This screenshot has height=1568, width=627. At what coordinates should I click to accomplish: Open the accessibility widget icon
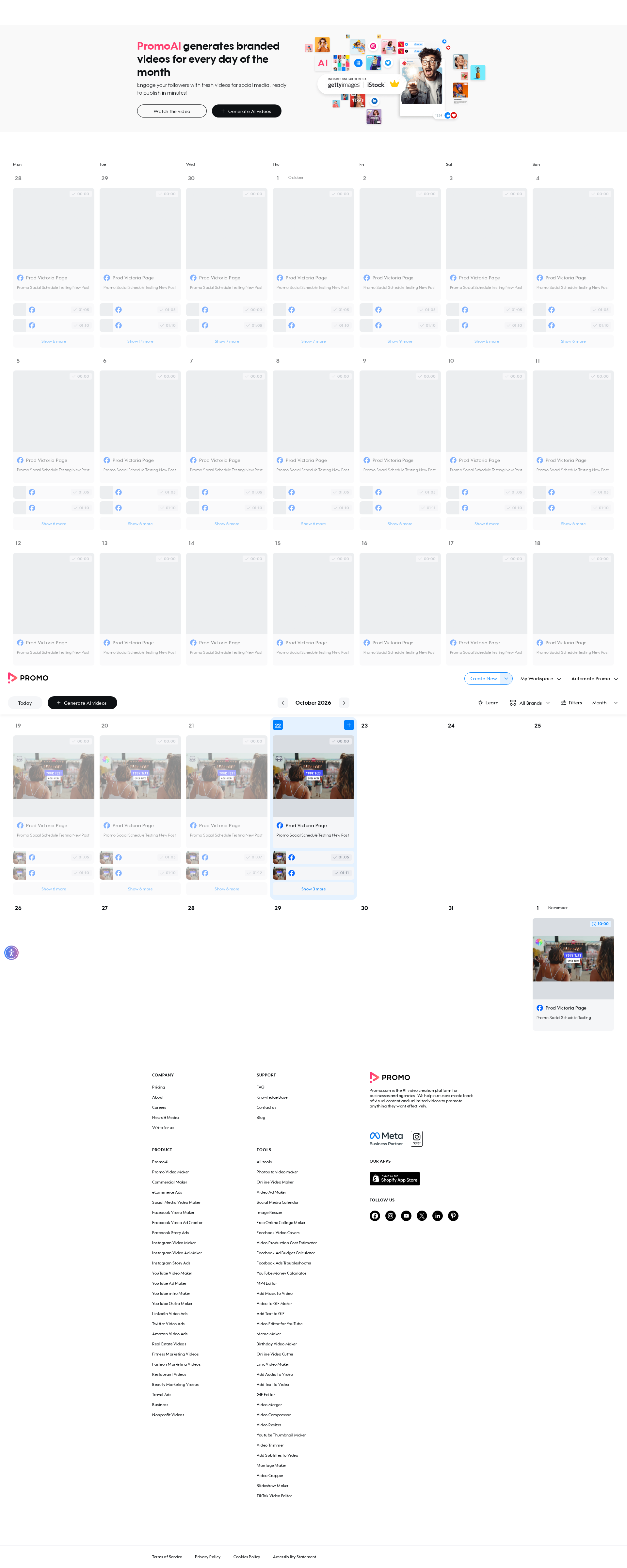click(x=11, y=953)
